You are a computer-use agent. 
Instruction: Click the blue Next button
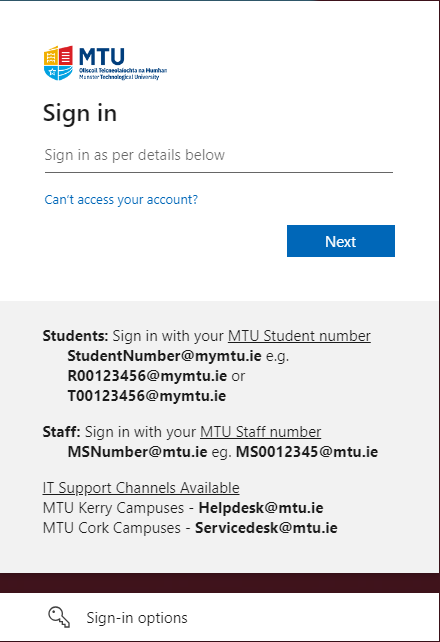(341, 241)
